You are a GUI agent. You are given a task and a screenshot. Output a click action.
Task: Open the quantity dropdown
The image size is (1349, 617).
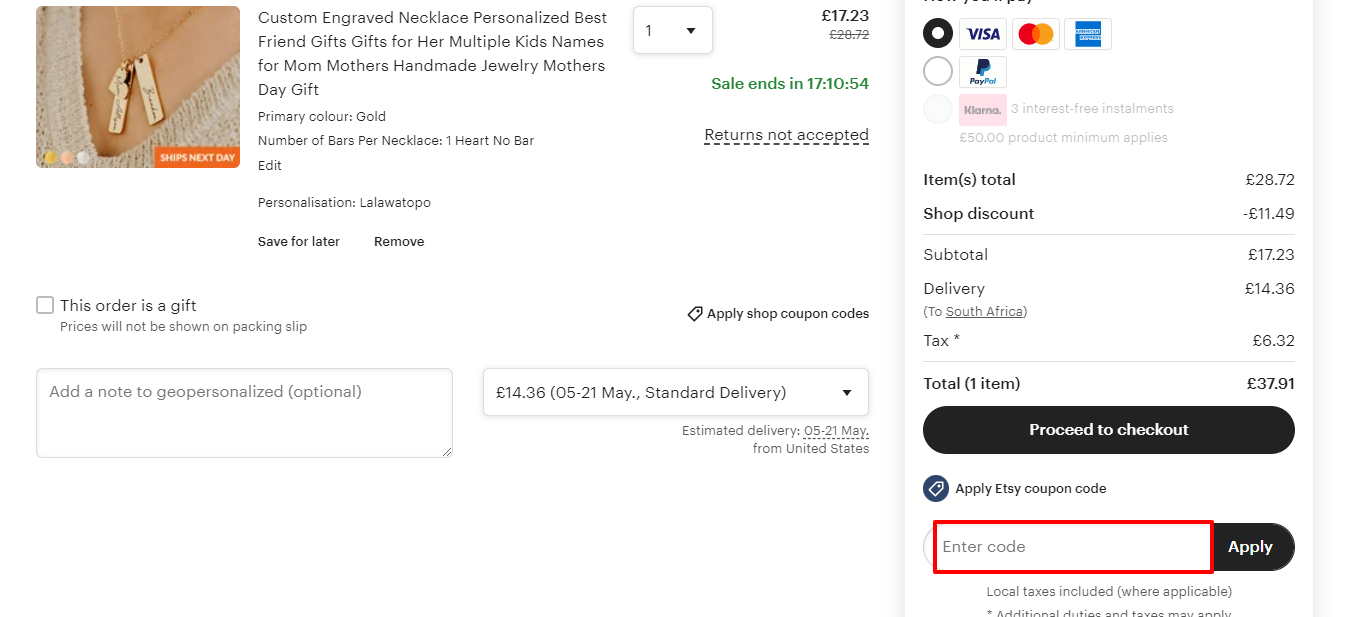[x=672, y=31]
